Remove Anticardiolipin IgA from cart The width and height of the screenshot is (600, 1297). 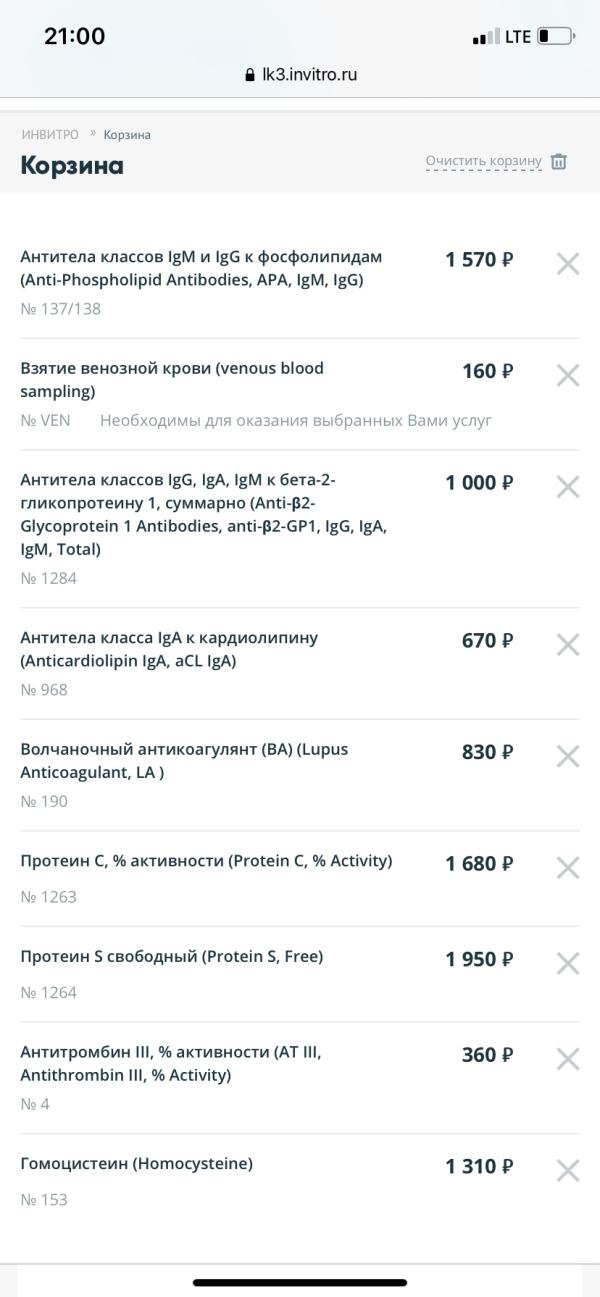pos(568,645)
